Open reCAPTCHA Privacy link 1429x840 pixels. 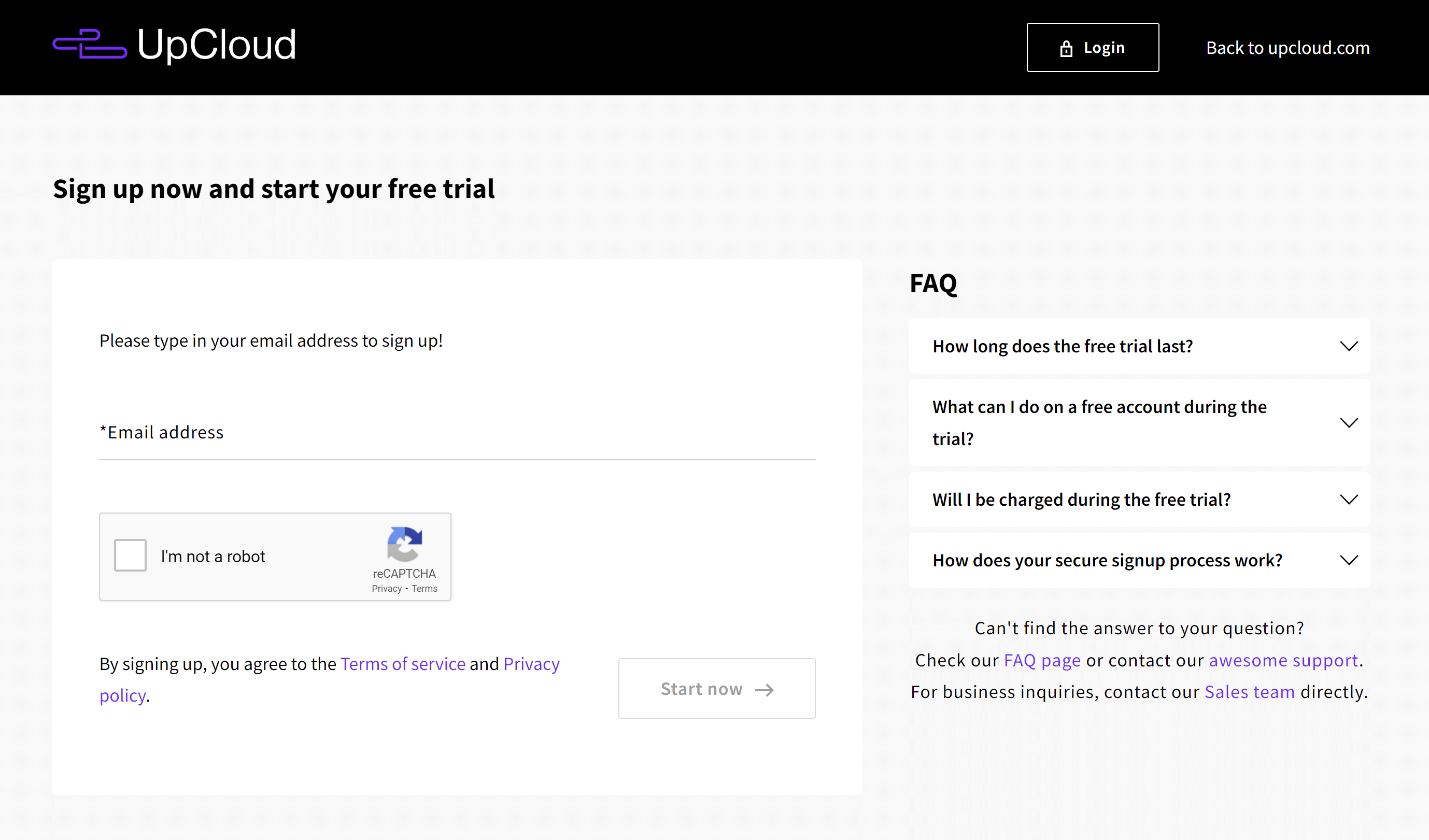(387, 588)
